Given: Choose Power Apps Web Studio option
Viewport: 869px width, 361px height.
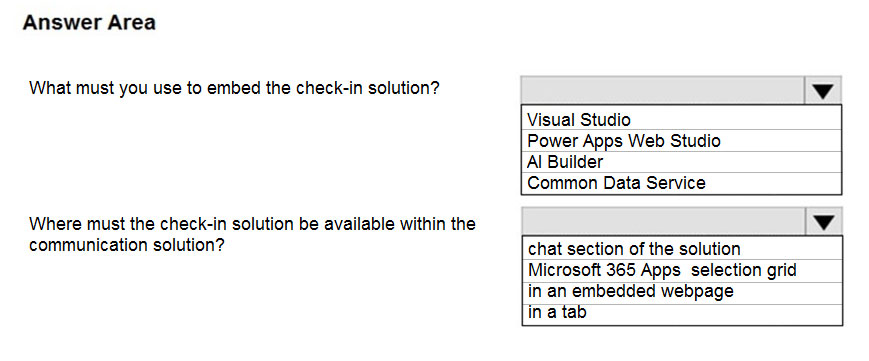Looking at the screenshot, I should (x=681, y=141).
